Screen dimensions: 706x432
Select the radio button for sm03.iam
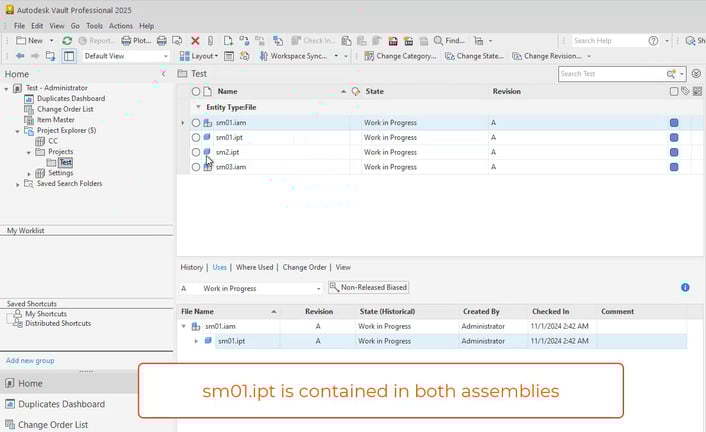[x=195, y=167]
